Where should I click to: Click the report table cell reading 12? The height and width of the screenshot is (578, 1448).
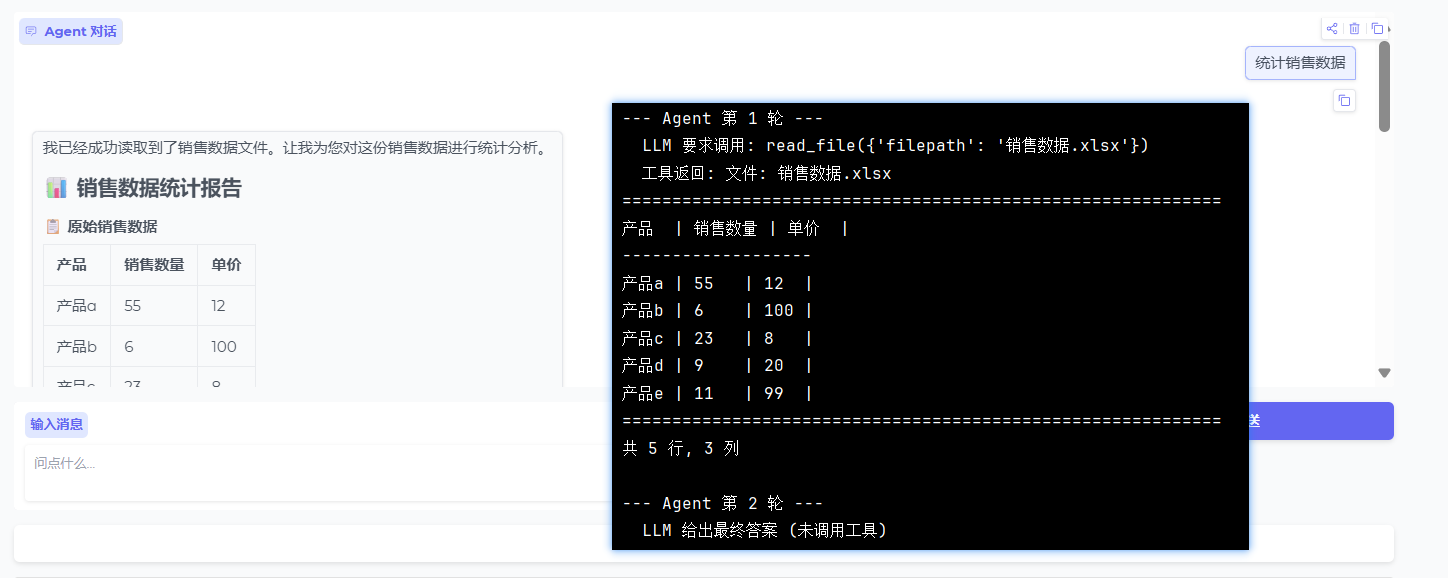coord(226,306)
